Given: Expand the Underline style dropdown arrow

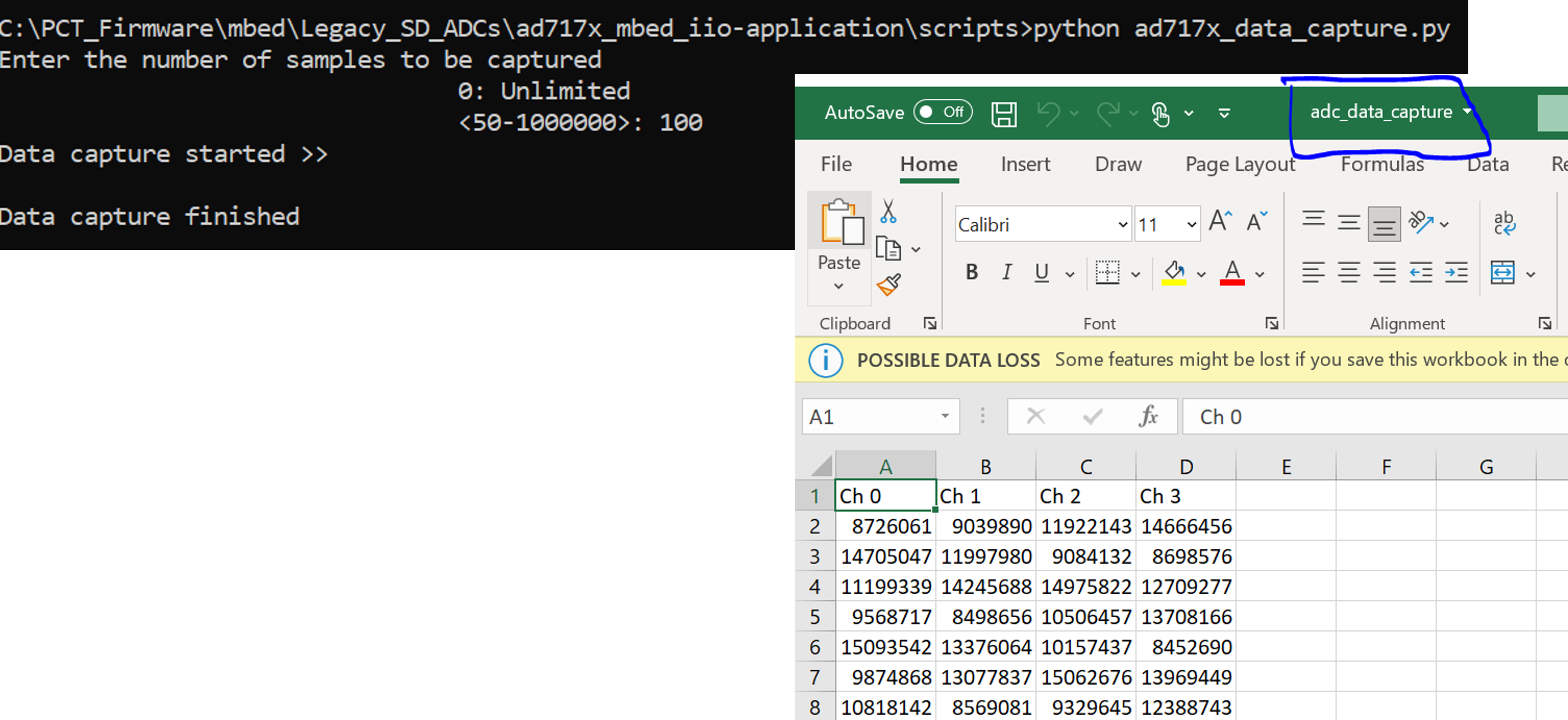Looking at the screenshot, I should [1069, 274].
